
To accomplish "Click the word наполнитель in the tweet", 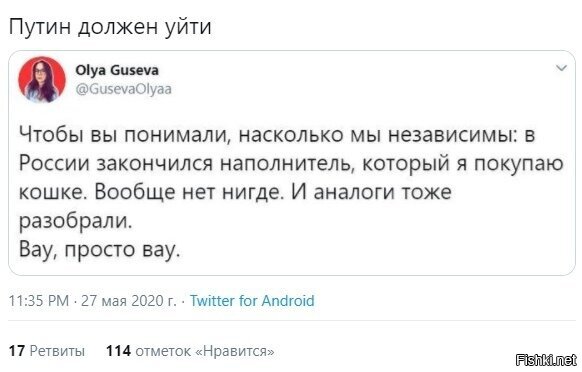I will point(285,163).
